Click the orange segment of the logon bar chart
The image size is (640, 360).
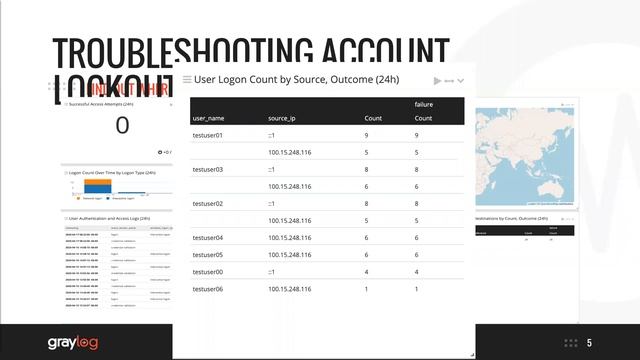98,182
